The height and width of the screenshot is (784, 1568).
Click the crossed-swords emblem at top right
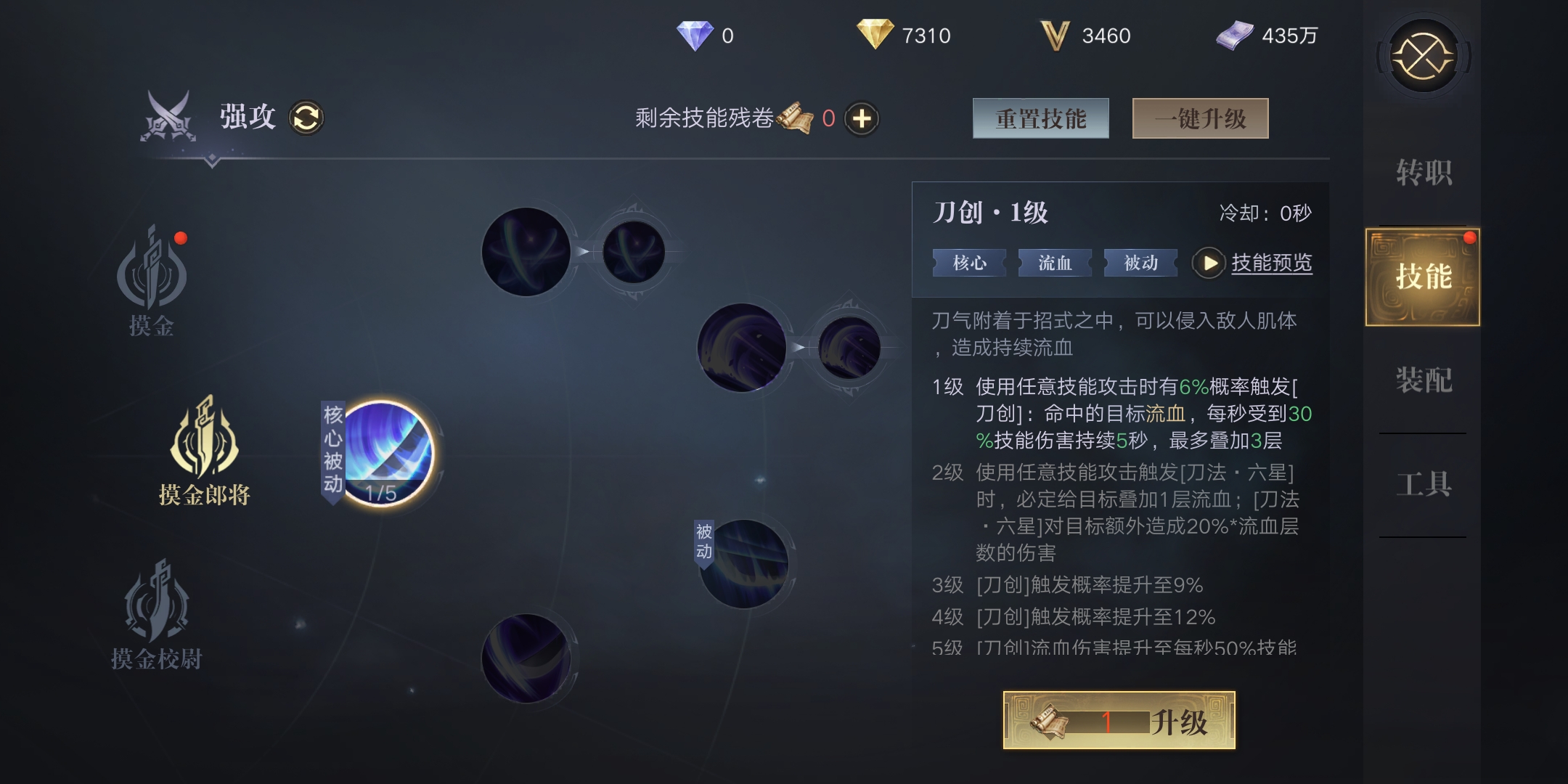pos(1424,56)
